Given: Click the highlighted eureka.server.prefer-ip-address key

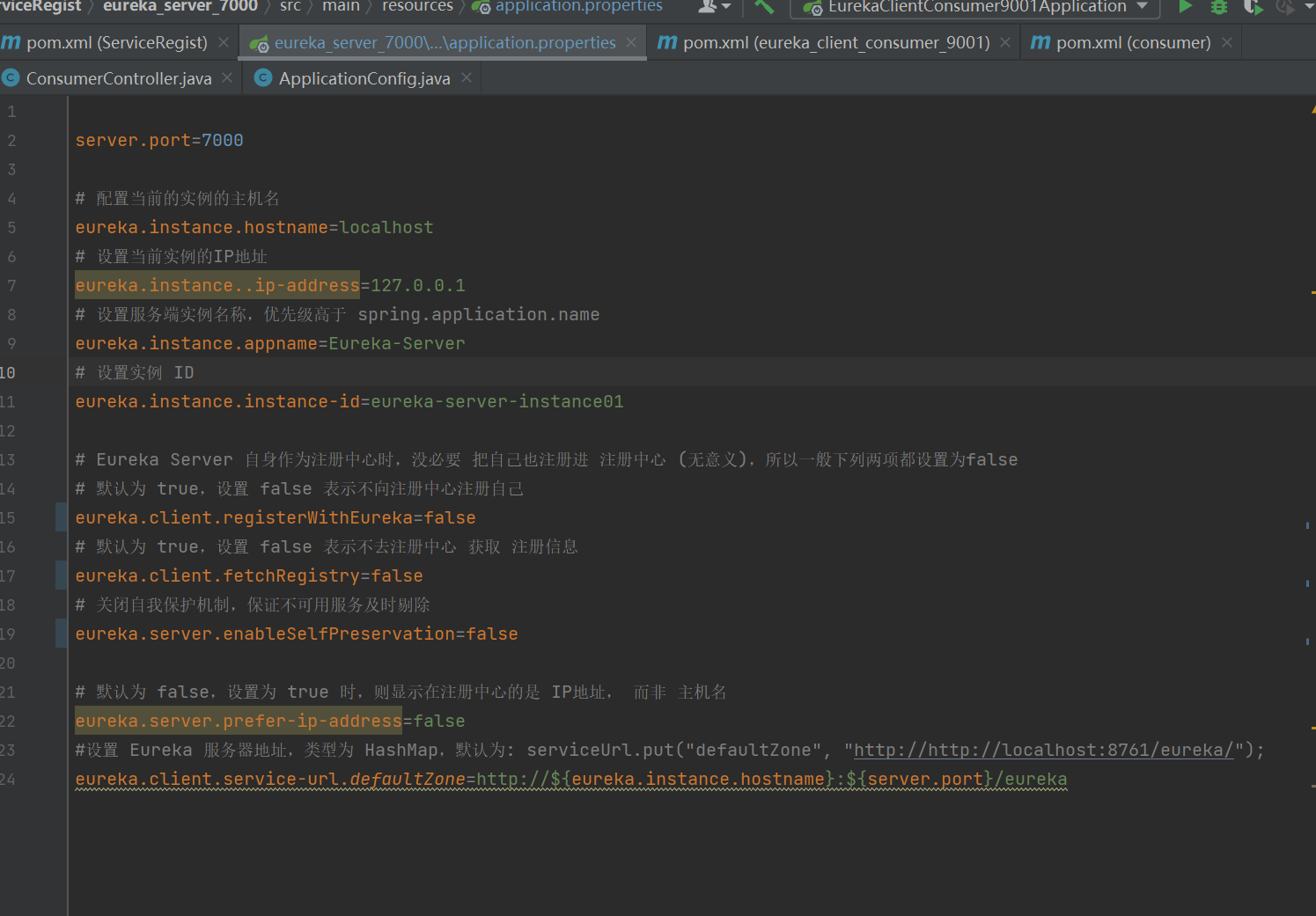Looking at the screenshot, I should [x=239, y=722].
